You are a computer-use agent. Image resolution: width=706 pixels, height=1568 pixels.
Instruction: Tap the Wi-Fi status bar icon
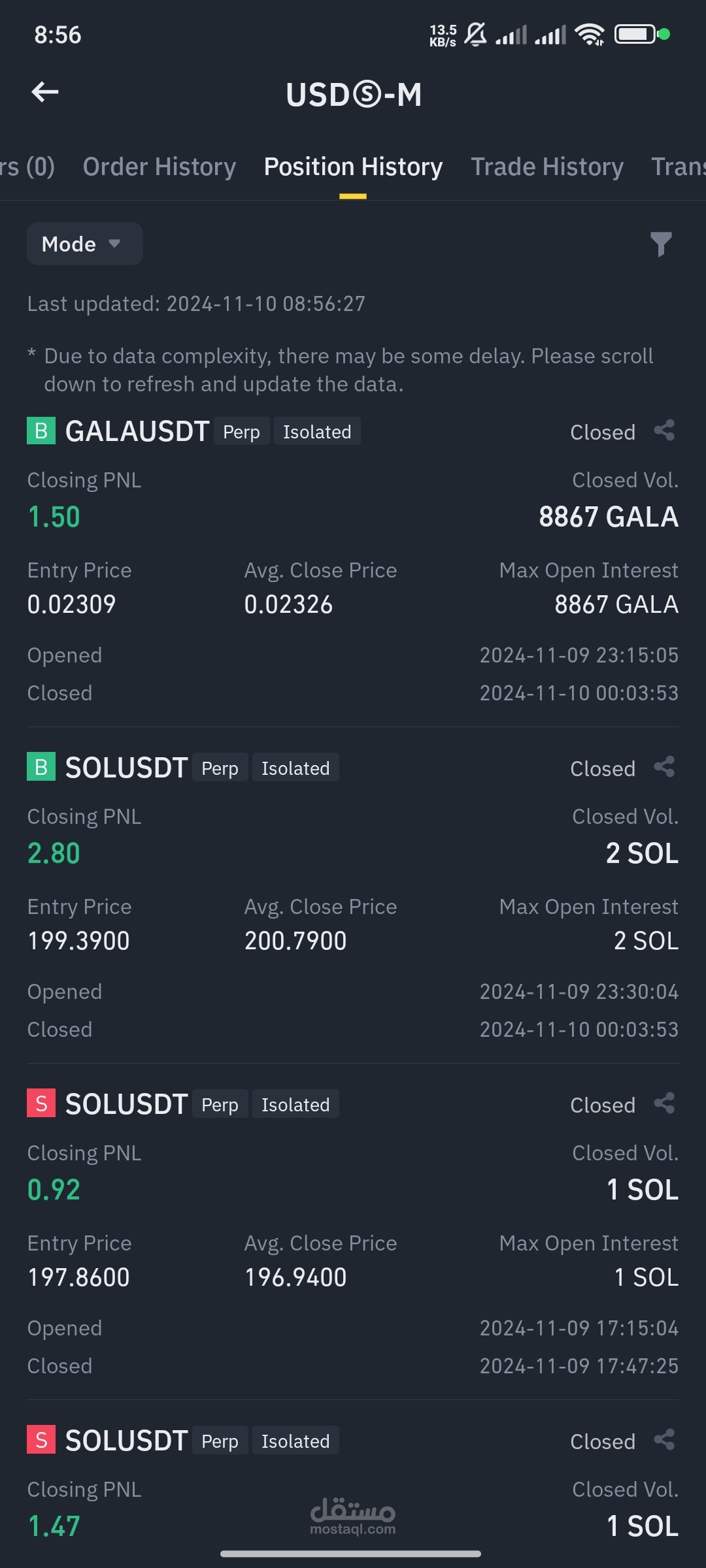(589, 35)
